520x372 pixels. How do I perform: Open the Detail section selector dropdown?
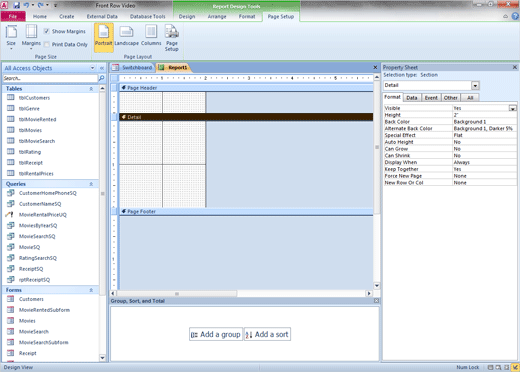[x=475, y=86]
